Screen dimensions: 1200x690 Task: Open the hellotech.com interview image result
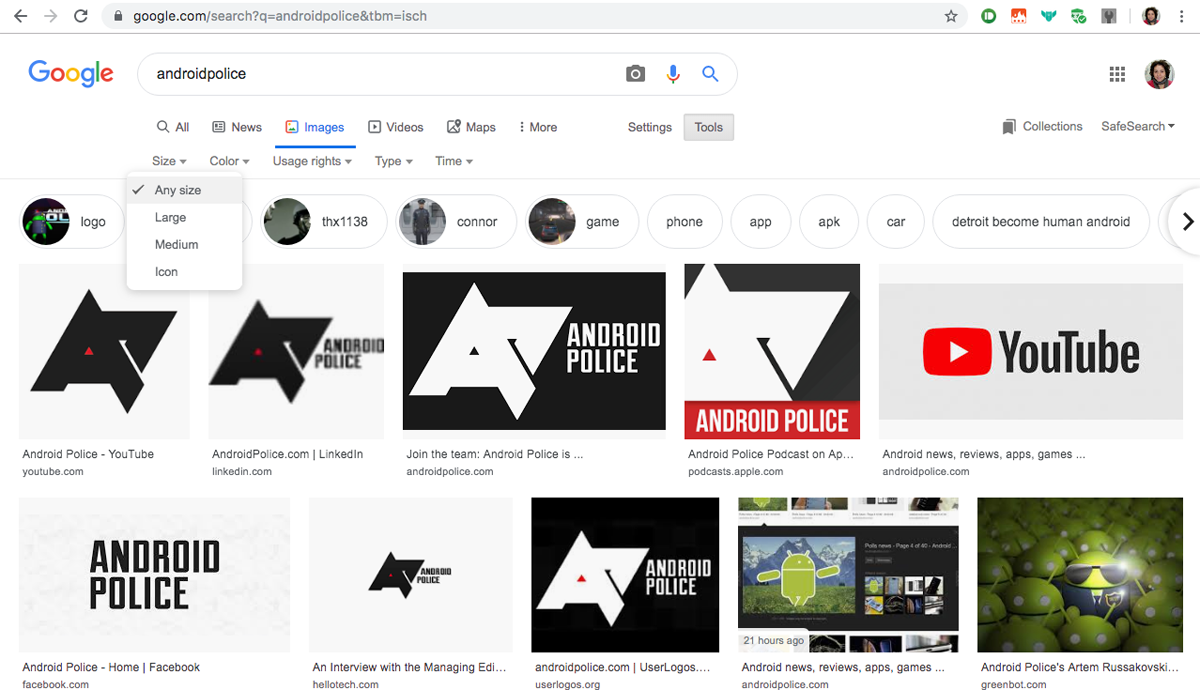(411, 575)
